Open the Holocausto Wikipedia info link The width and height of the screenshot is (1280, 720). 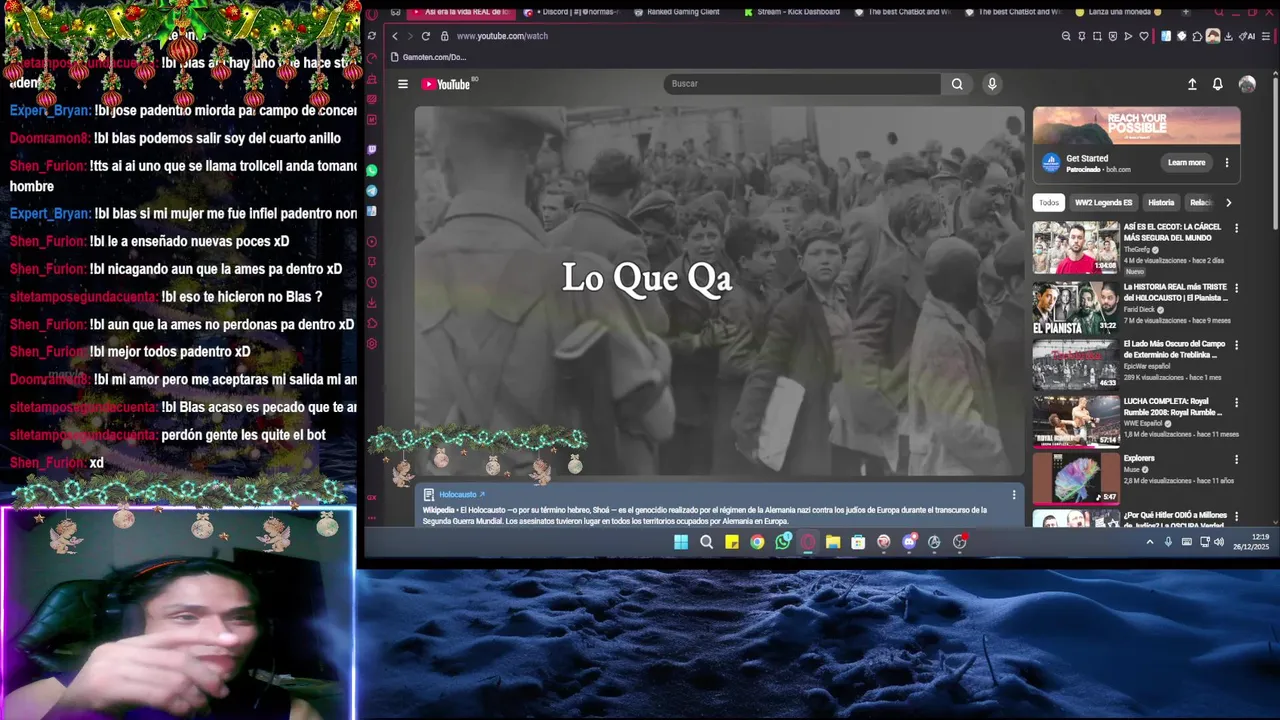(461, 495)
